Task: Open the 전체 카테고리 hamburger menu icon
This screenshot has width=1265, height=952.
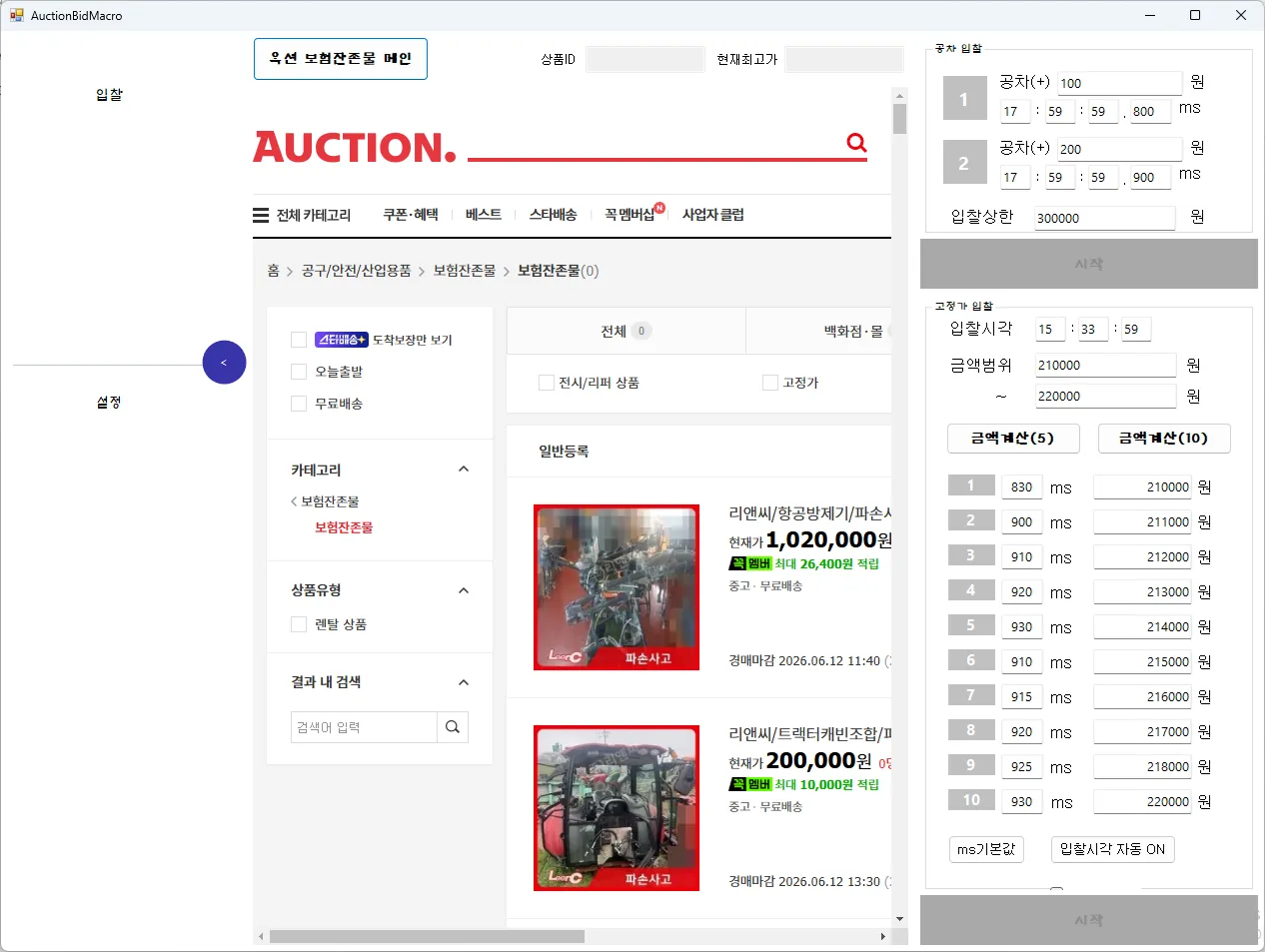Action: point(261,215)
